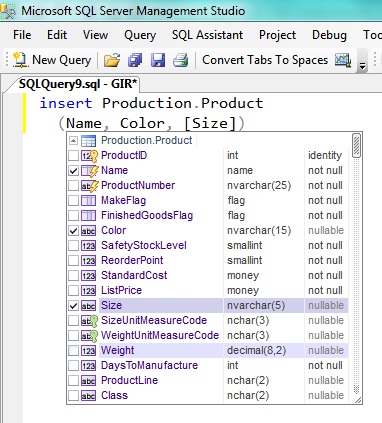Uncheck the Color column checkbox
382x423 pixels.
(x=73, y=231)
